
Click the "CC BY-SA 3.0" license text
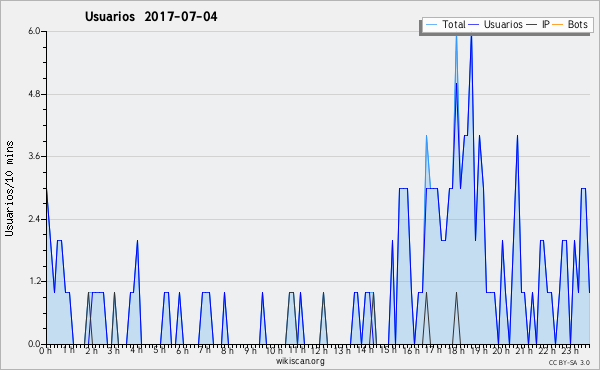pyautogui.click(x=569, y=363)
